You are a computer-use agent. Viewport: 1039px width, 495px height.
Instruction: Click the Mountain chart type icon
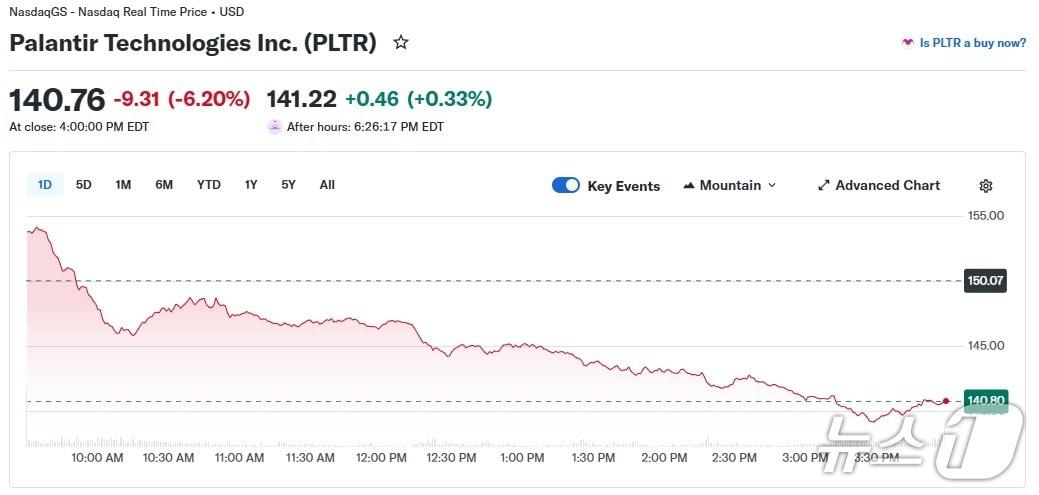pyautogui.click(x=689, y=186)
